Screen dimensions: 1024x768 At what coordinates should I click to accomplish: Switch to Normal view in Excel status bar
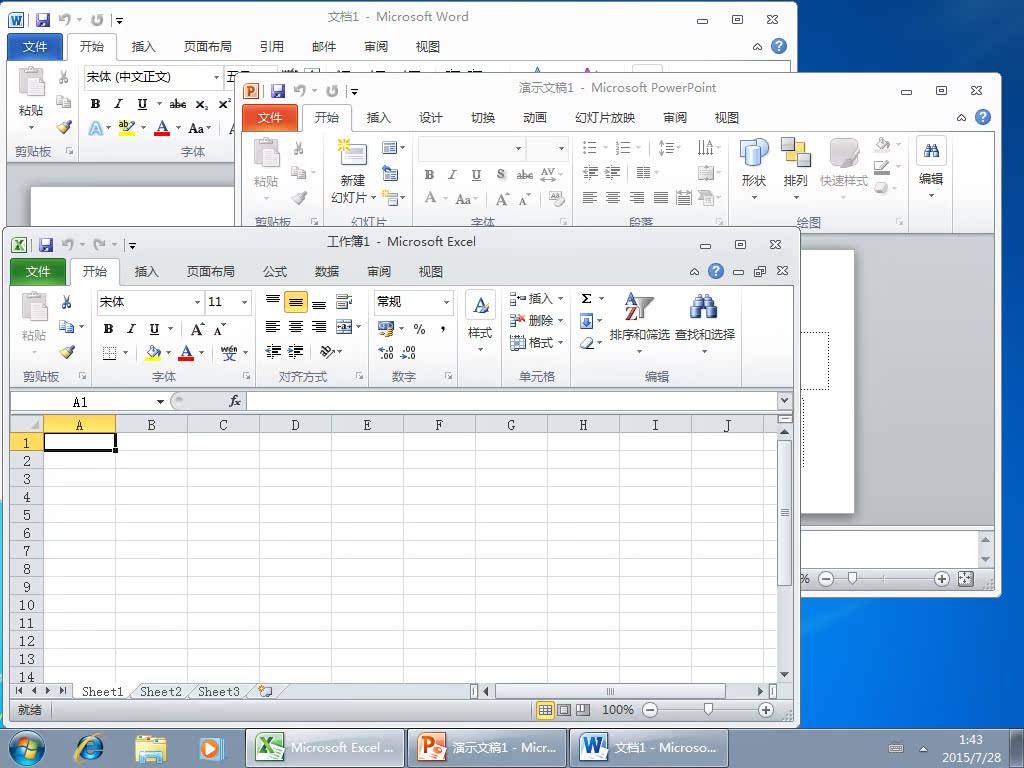point(545,710)
